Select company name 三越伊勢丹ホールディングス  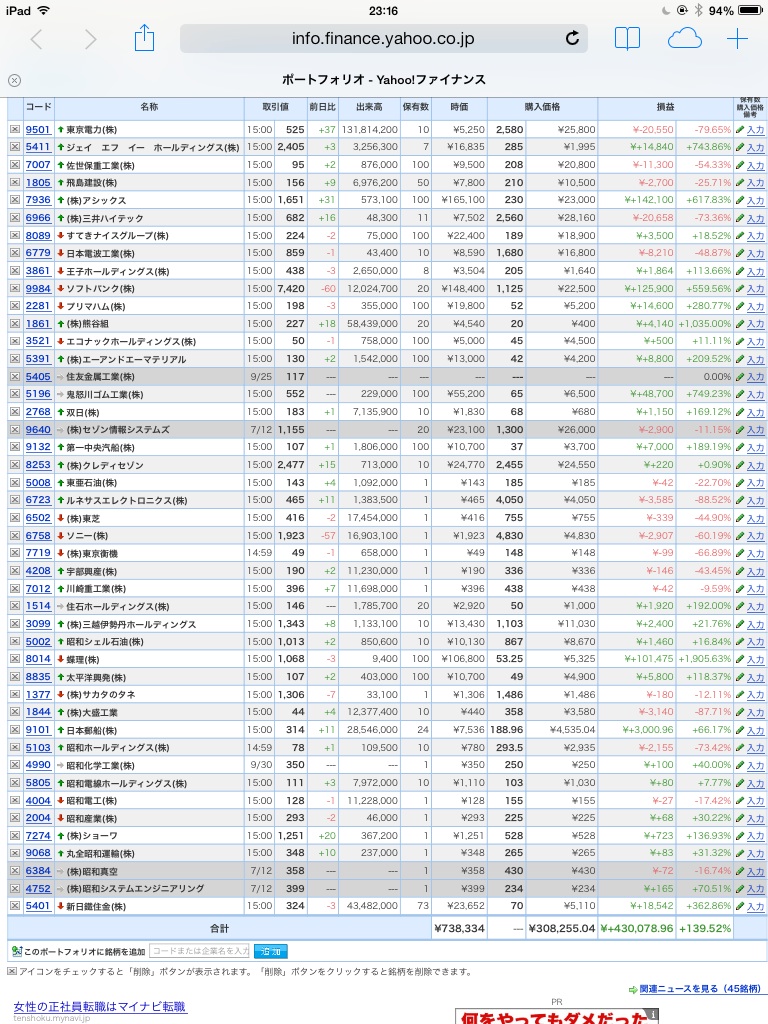click(x=131, y=624)
